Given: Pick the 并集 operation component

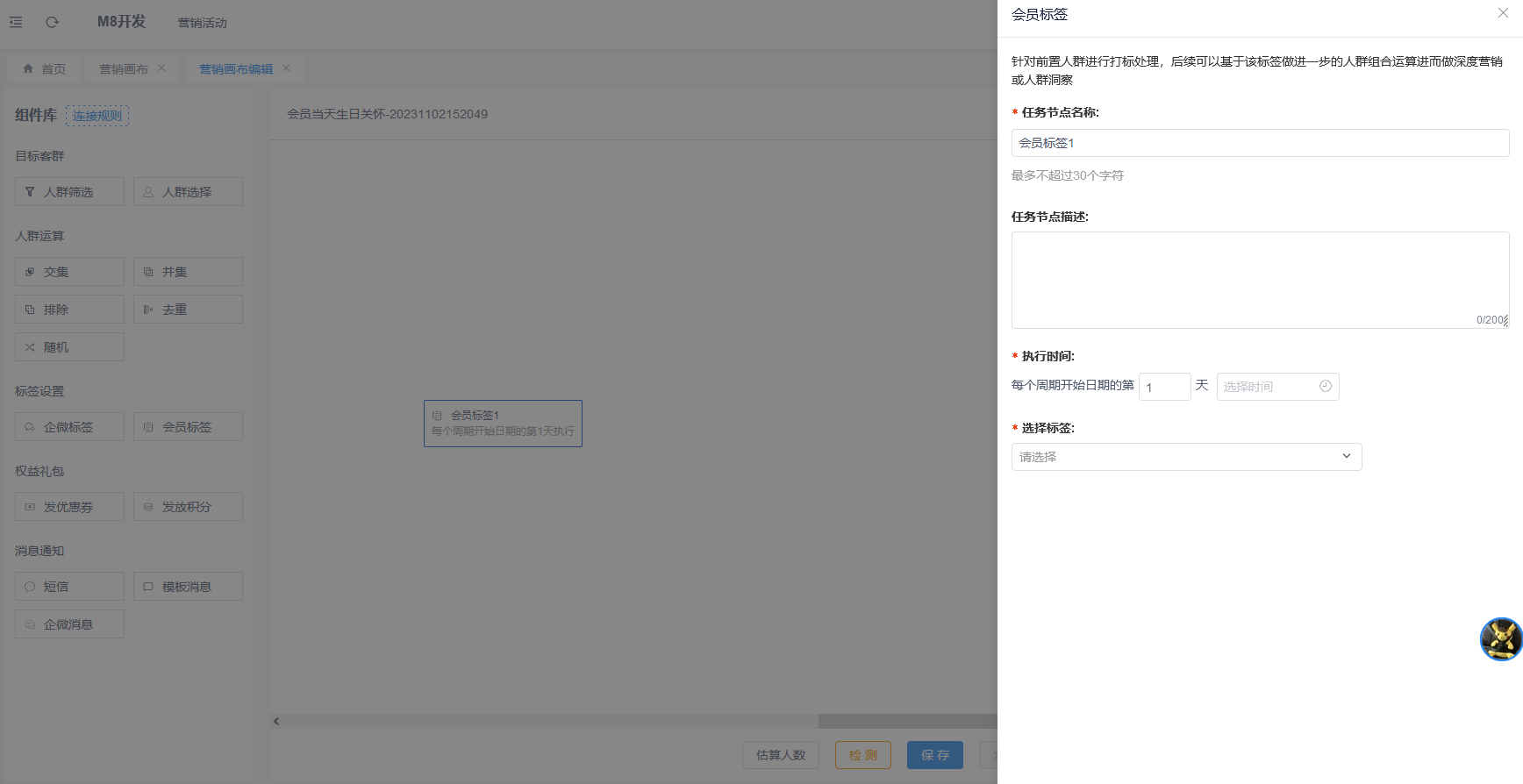Looking at the screenshot, I should point(188,272).
